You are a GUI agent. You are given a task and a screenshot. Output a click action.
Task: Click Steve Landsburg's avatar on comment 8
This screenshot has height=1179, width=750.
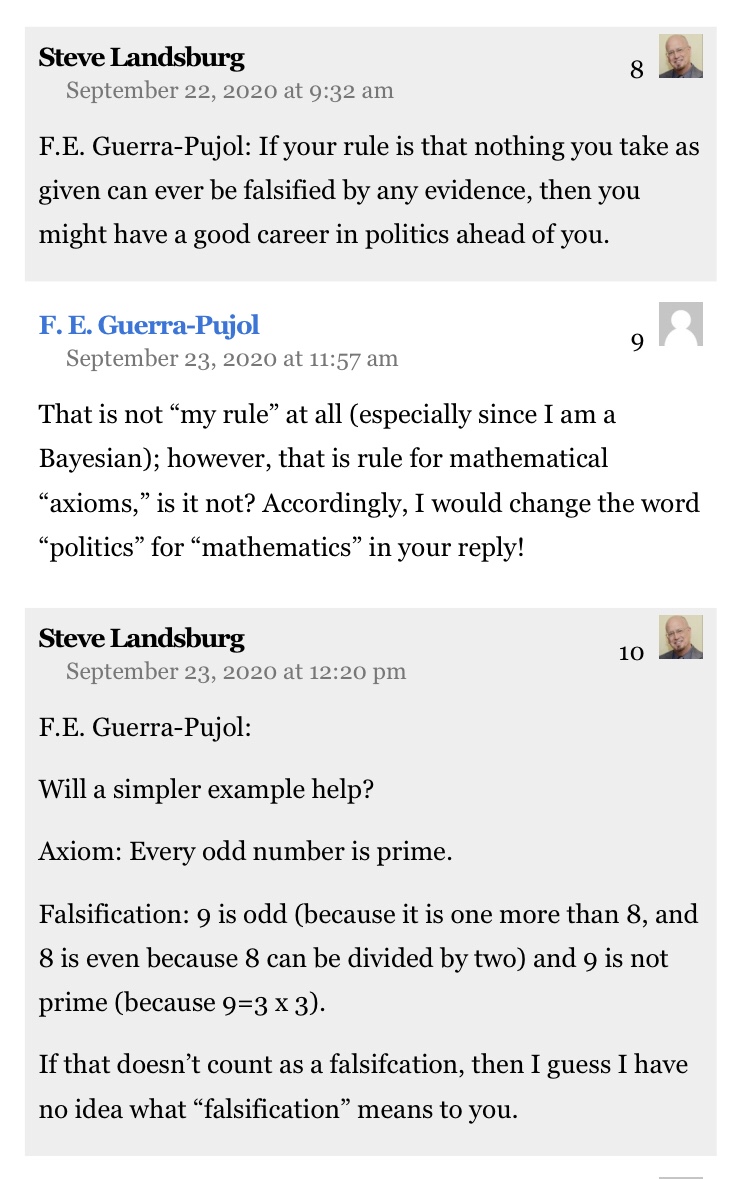click(680, 56)
